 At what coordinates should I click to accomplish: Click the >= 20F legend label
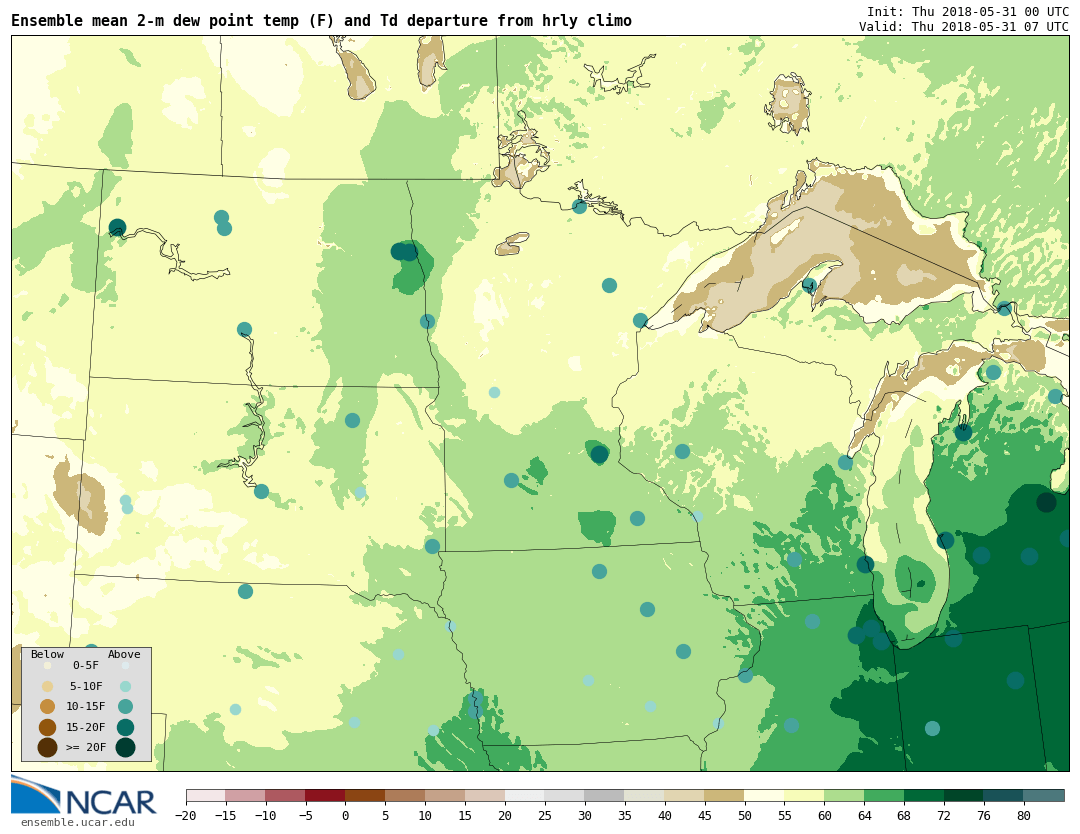point(86,747)
